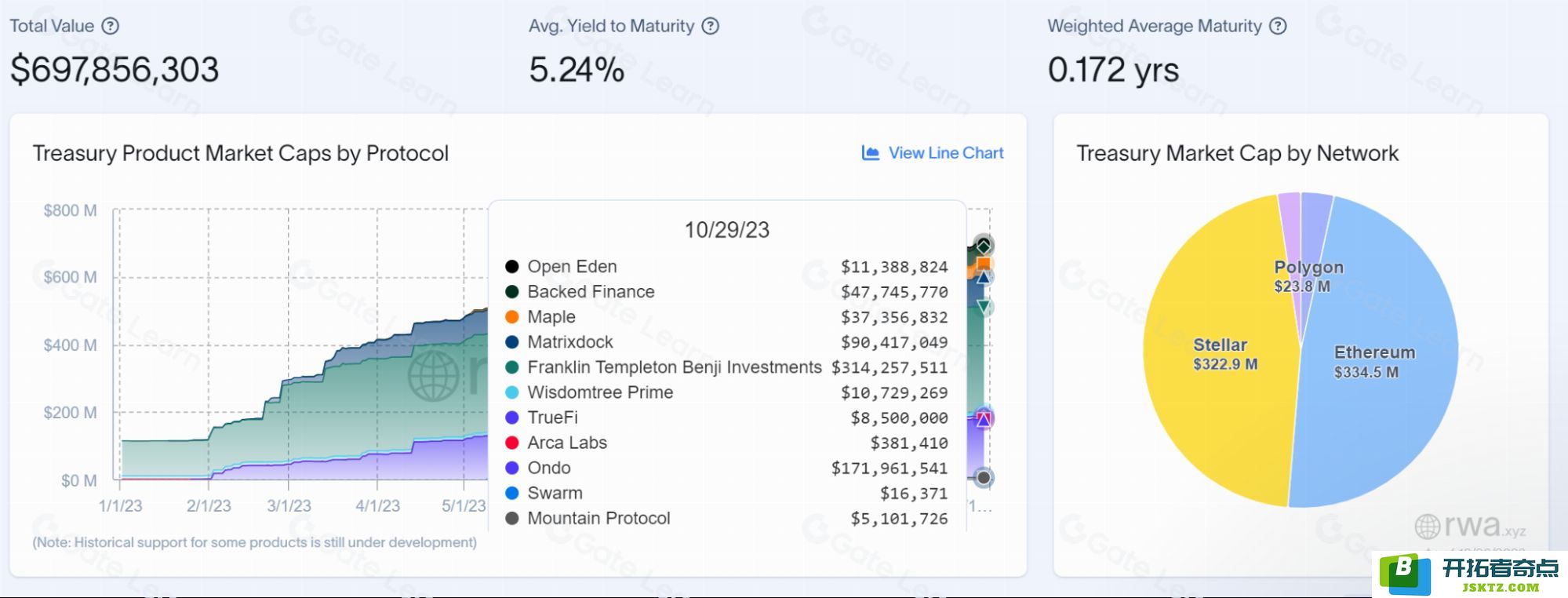Click the Open Eden black legend dot

point(512,267)
